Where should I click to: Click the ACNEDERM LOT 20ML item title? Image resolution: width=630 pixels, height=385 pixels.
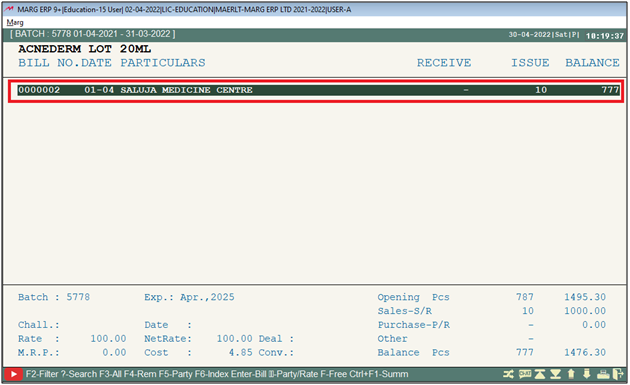click(x=84, y=49)
